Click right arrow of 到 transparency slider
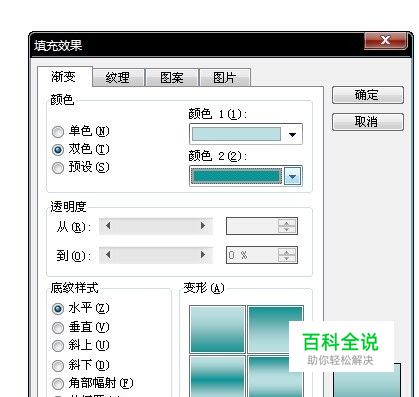The height and width of the screenshot is (397, 419). click(x=203, y=255)
